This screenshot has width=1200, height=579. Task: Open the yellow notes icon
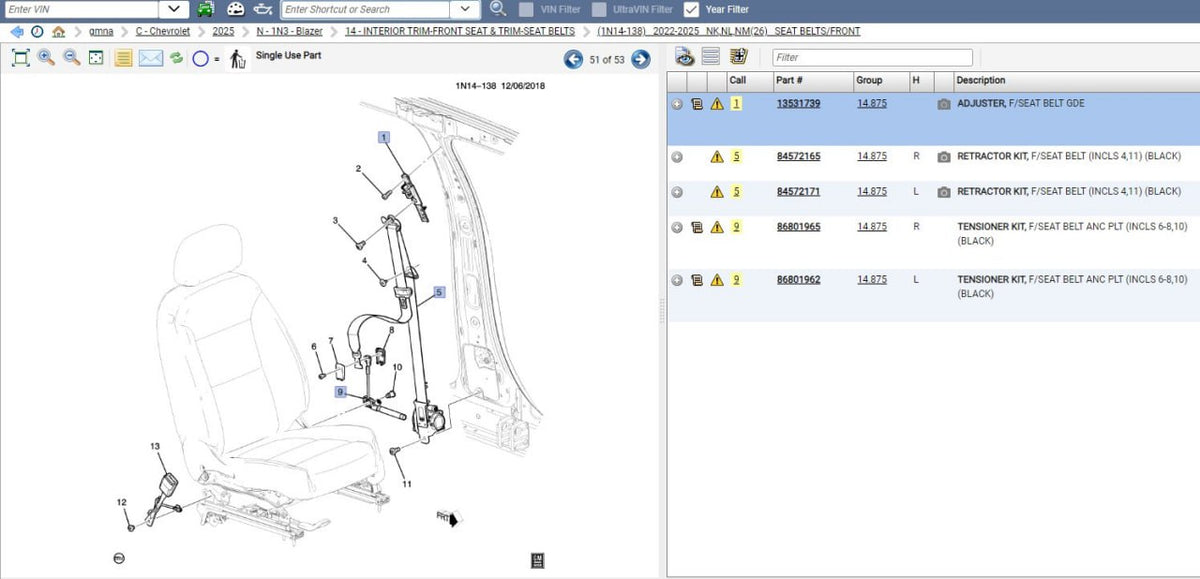123,58
